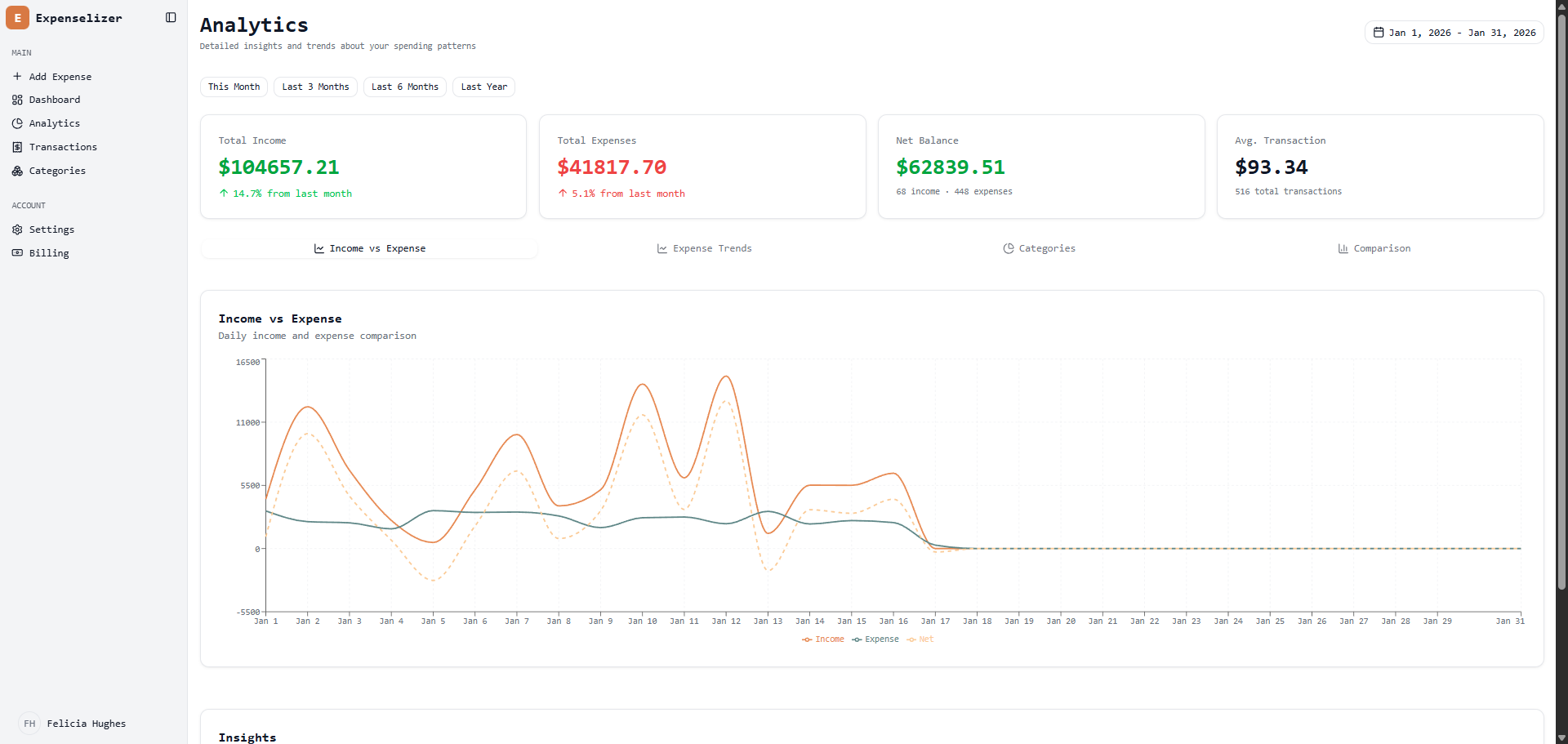This screenshot has height=744, width=1568.
Task: Hide the Net line via the legend
Action: pos(920,639)
